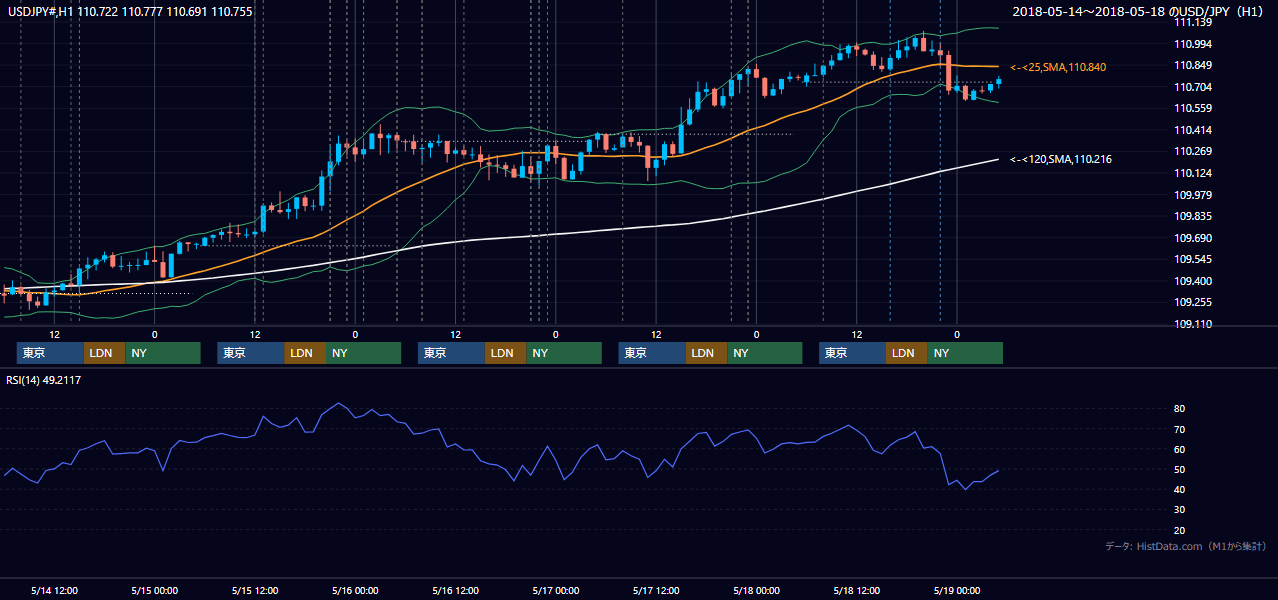Screen dimensions: 1278x600
Task: Click the RSI 40 level label
Action: coord(1180,489)
